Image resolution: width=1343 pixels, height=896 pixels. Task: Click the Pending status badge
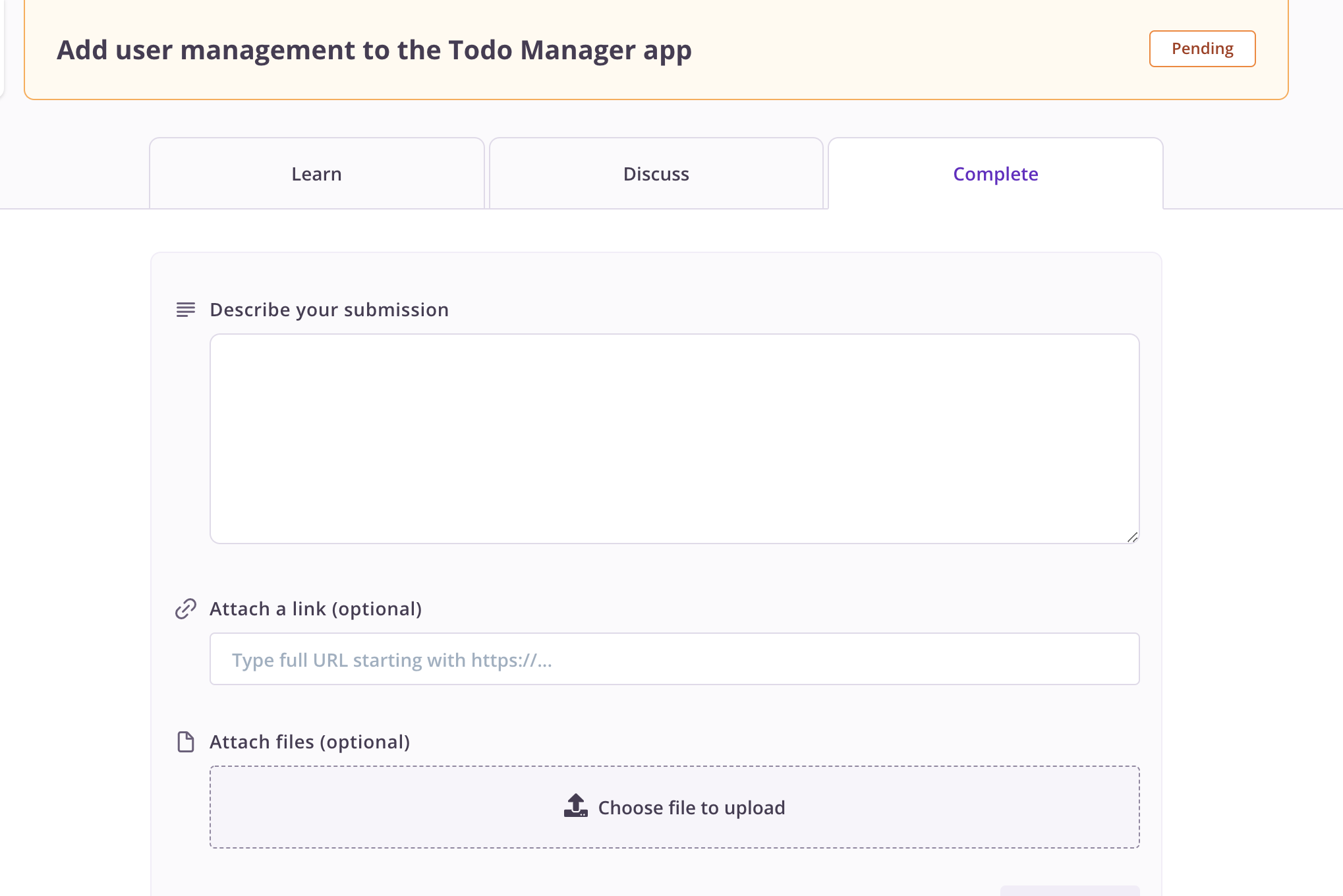[x=1202, y=49]
